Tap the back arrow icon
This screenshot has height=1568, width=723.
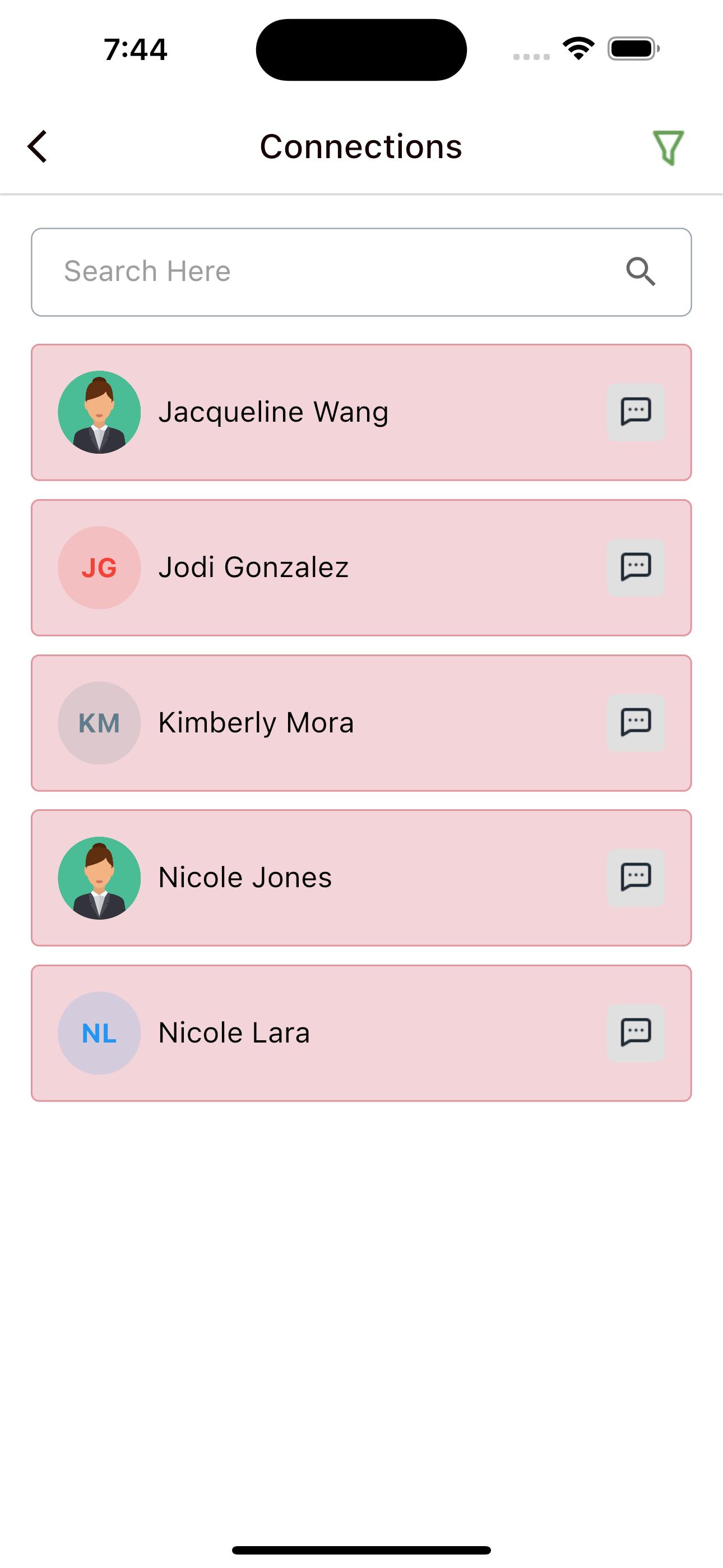tap(38, 147)
